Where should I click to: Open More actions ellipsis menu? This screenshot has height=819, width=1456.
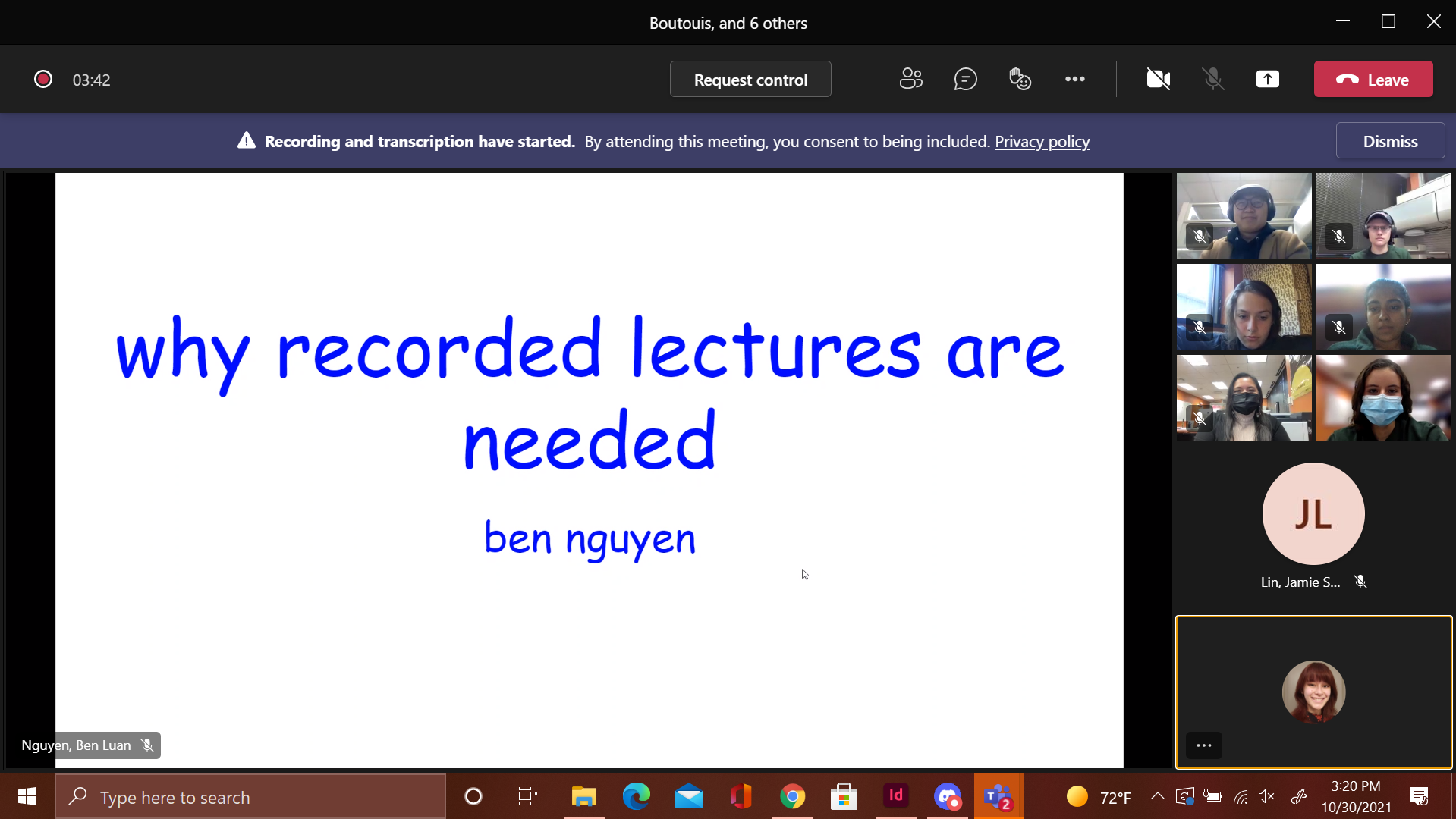(x=1074, y=79)
